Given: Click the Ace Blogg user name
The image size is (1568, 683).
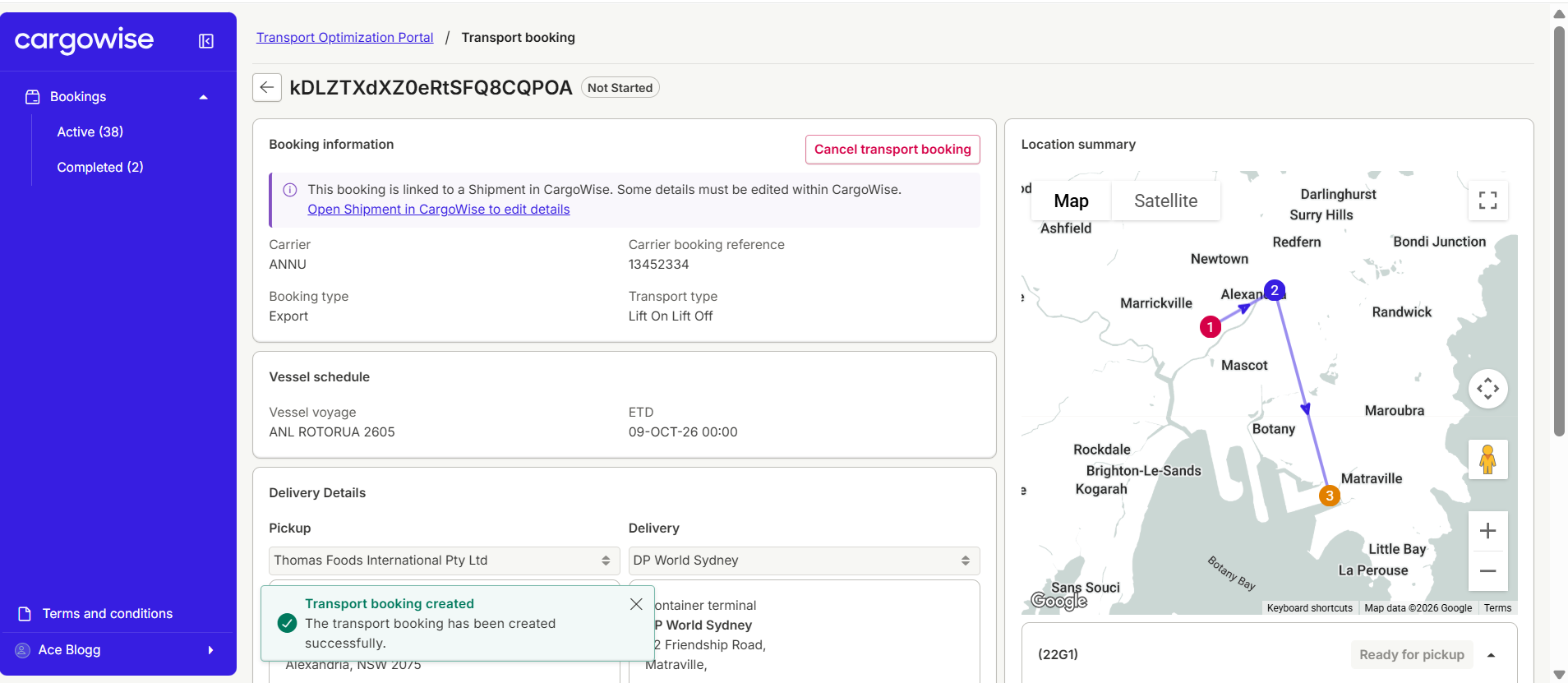Looking at the screenshot, I should (70, 650).
